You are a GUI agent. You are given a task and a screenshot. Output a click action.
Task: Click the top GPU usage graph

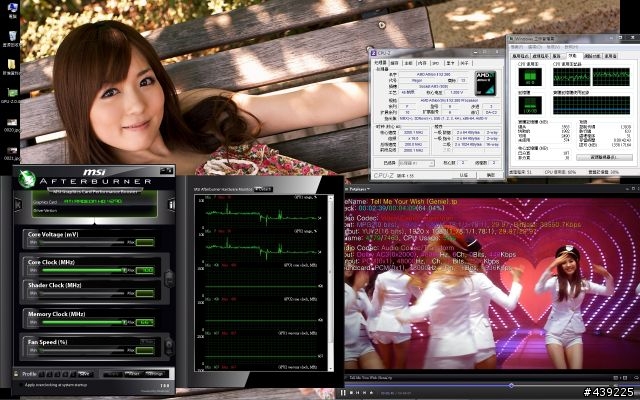click(x=261, y=214)
